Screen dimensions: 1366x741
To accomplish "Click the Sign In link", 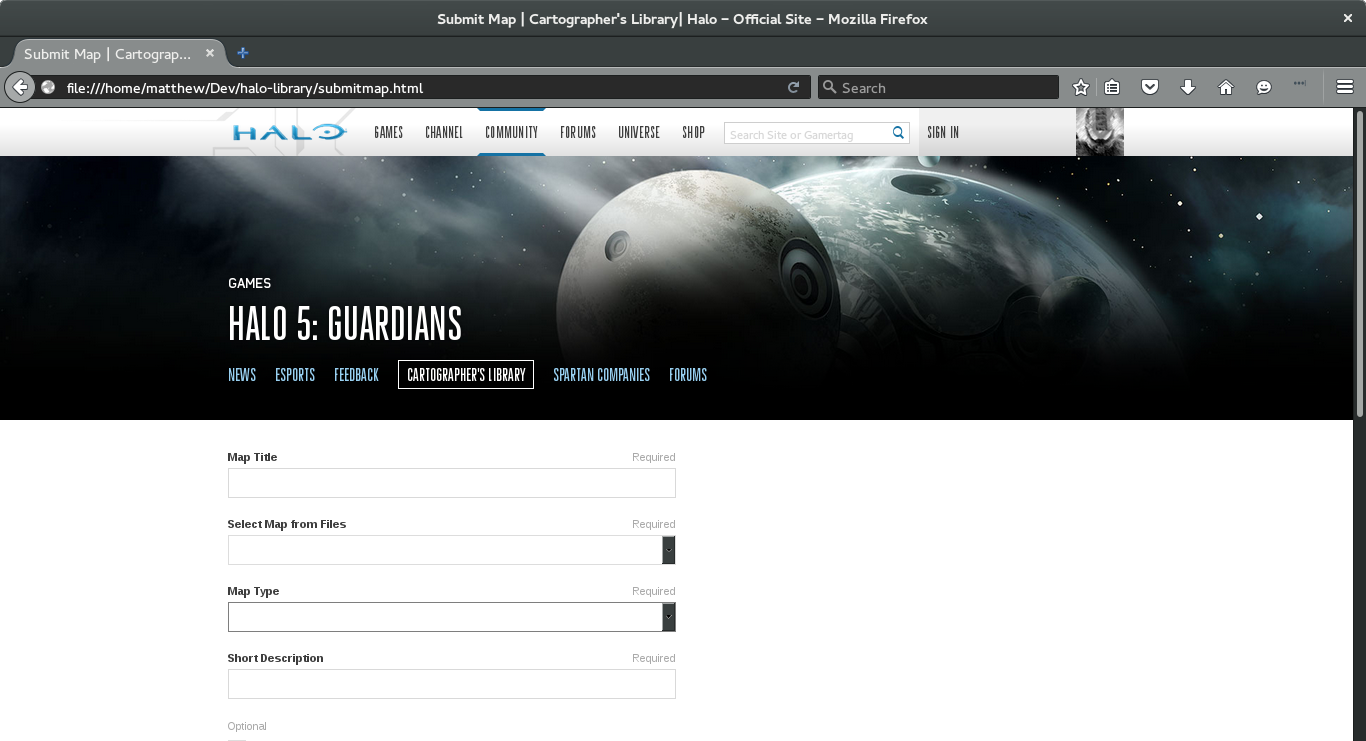I will (x=943, y=132).
